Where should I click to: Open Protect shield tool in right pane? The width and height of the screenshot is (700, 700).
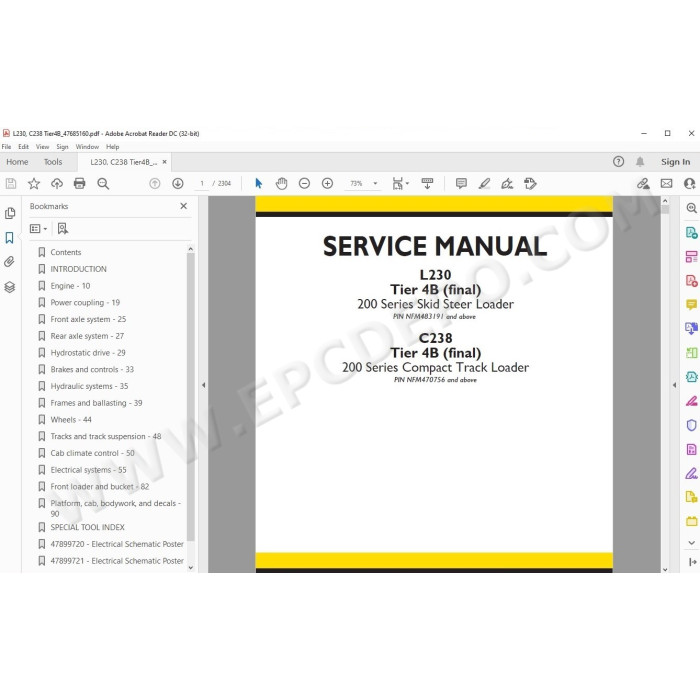[x=692, y=425]
